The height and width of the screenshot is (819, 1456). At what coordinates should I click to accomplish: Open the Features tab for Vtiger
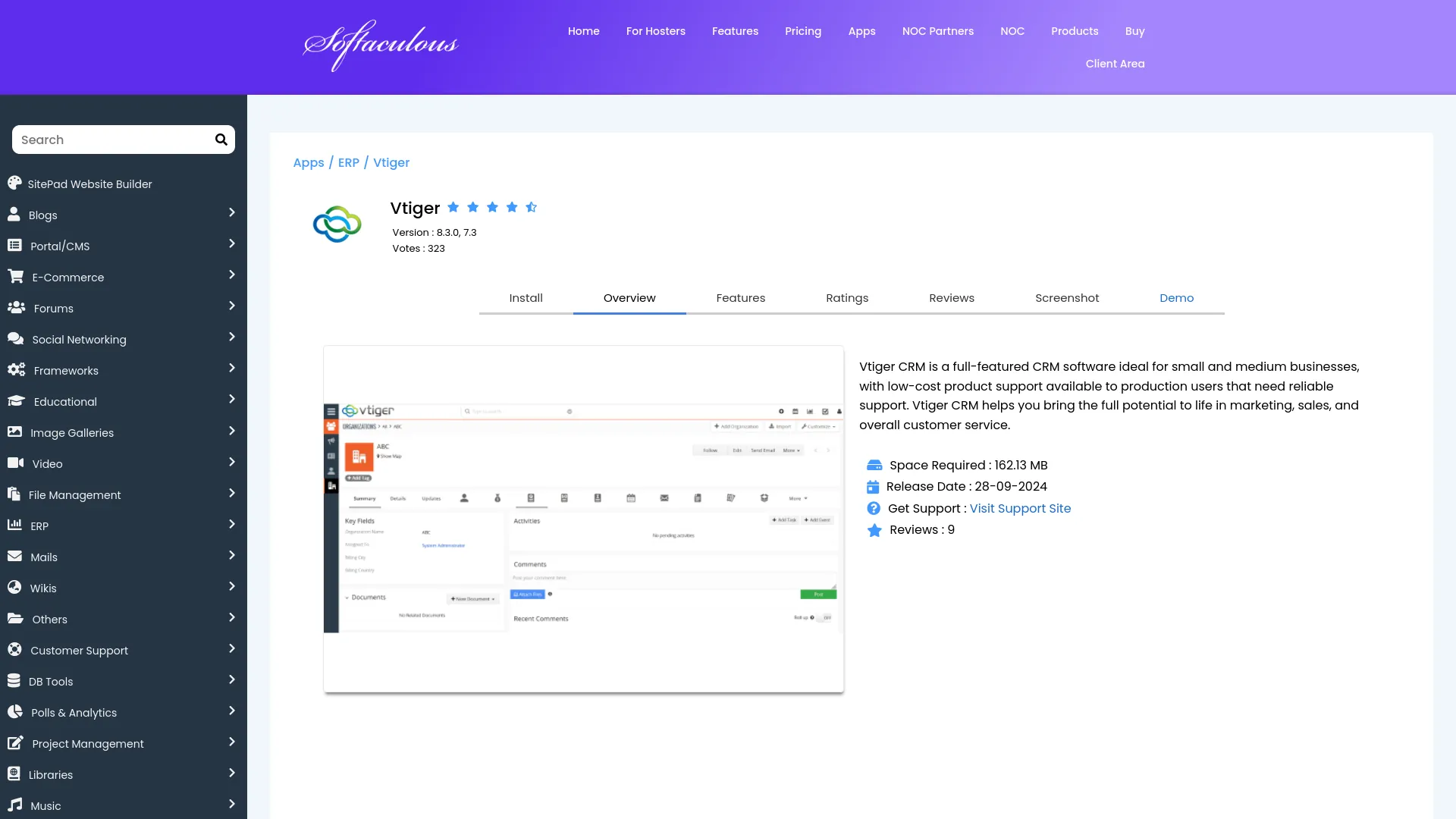coord(741,298)
